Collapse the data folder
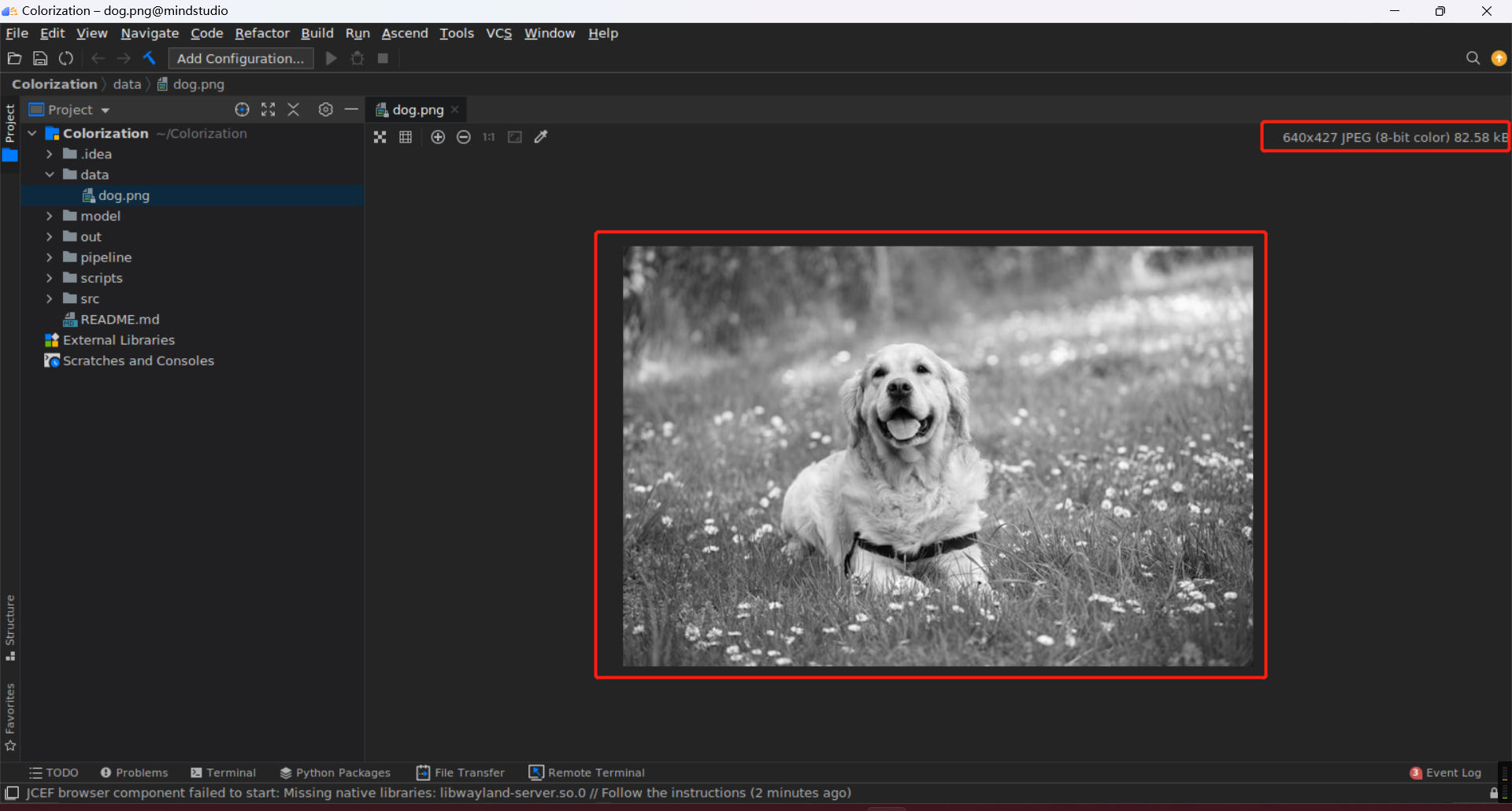The height and width of the screenshot is (811, 1512). coord(50,175)
